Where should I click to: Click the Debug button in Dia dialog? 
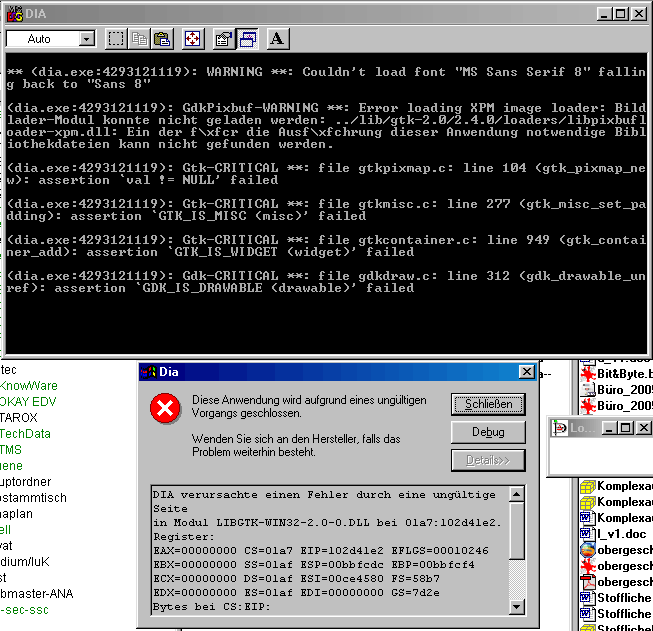coord(487,432)
